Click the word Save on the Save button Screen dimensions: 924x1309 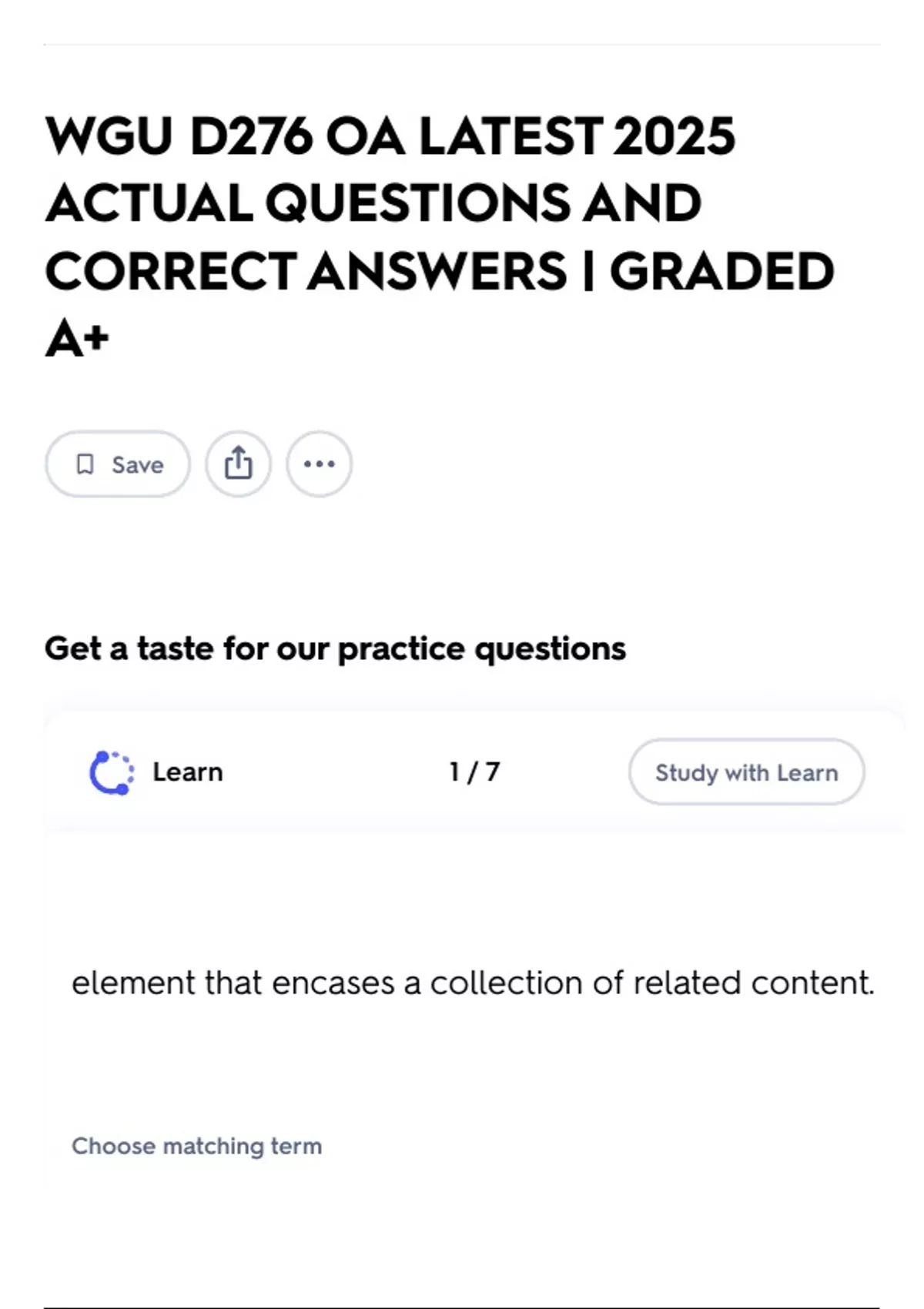[137, 465]
